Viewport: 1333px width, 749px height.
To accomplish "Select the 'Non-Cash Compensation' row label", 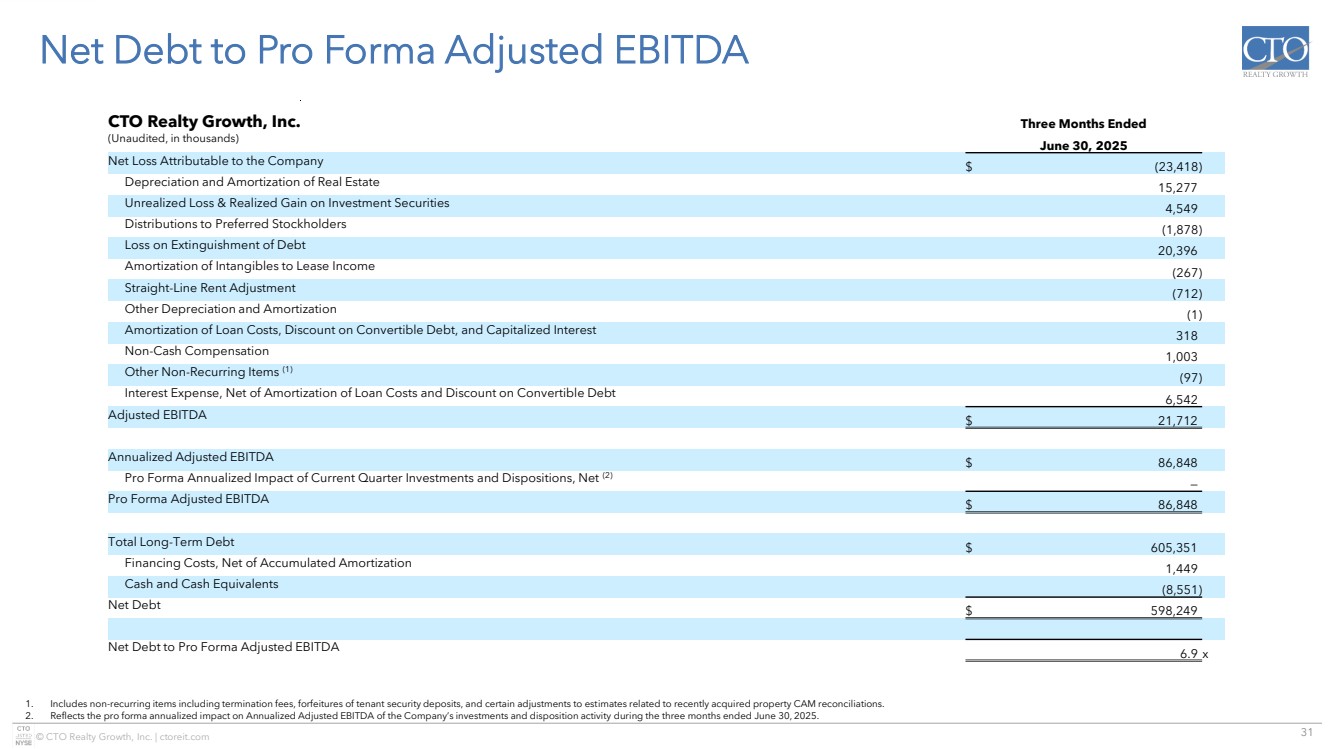I will [196, 351].
